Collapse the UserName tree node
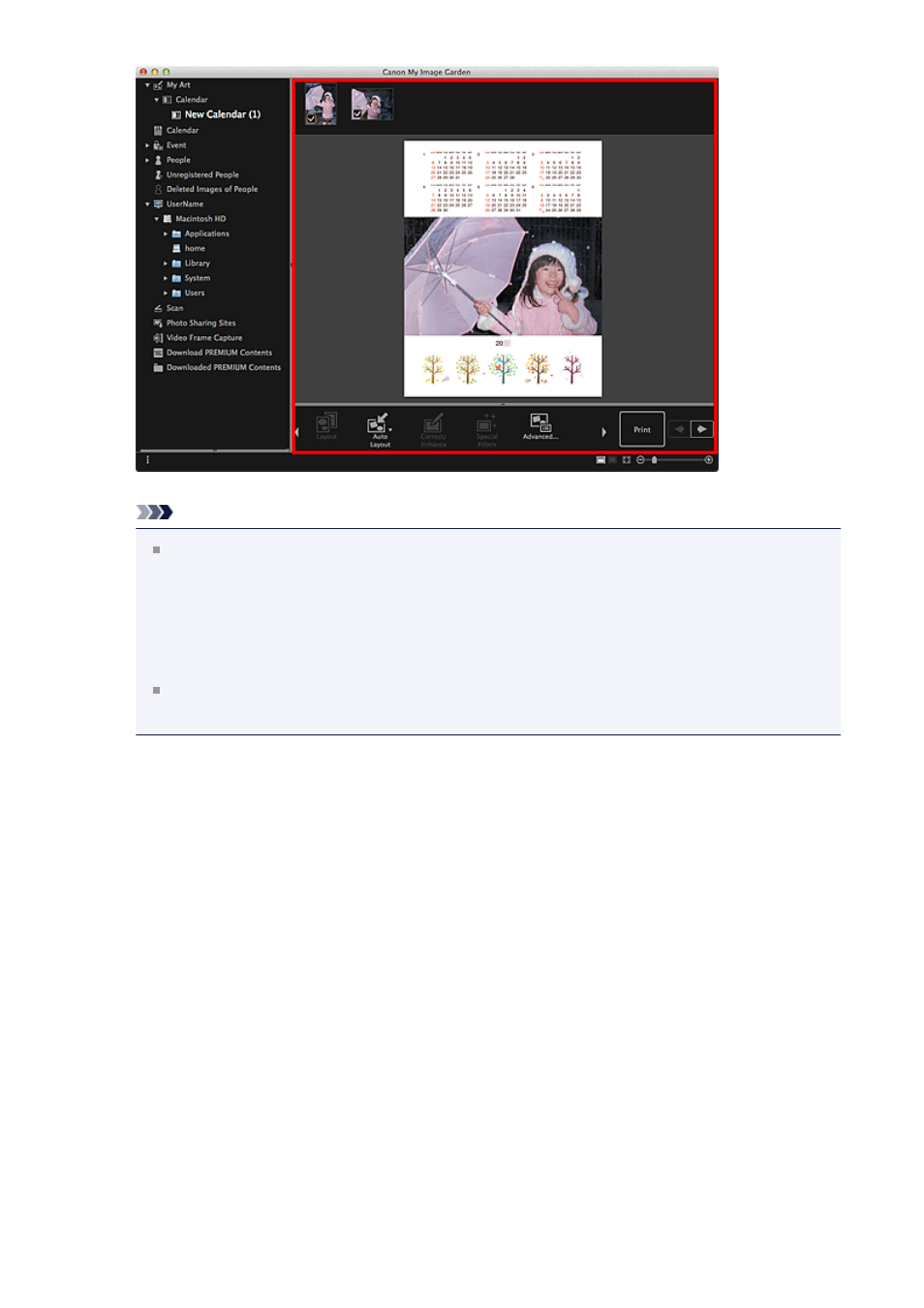The image size is (924, 1308). pos(147,204)
